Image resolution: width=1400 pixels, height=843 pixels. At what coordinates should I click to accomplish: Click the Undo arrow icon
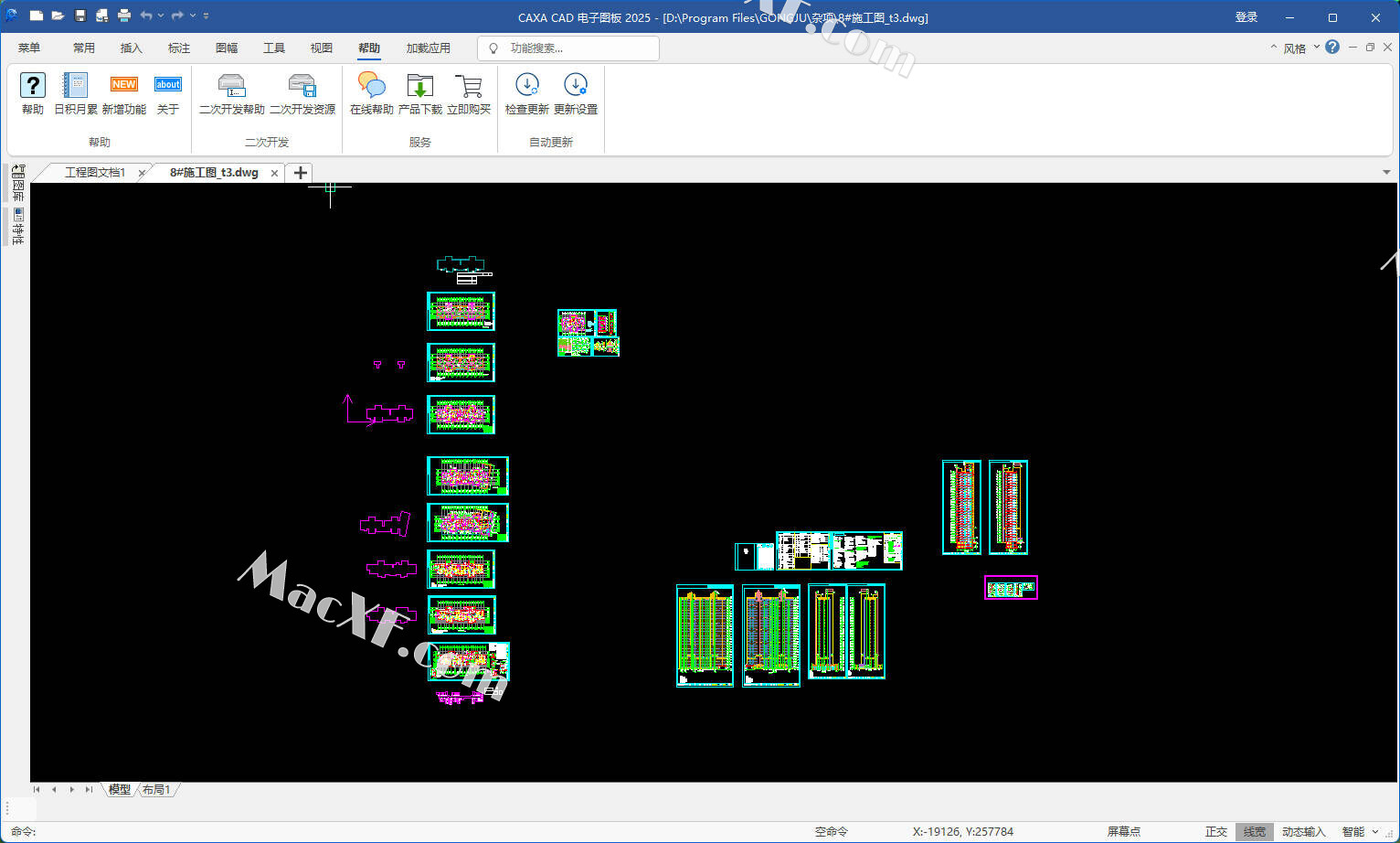pyautogui.click(x=146, y=16)
